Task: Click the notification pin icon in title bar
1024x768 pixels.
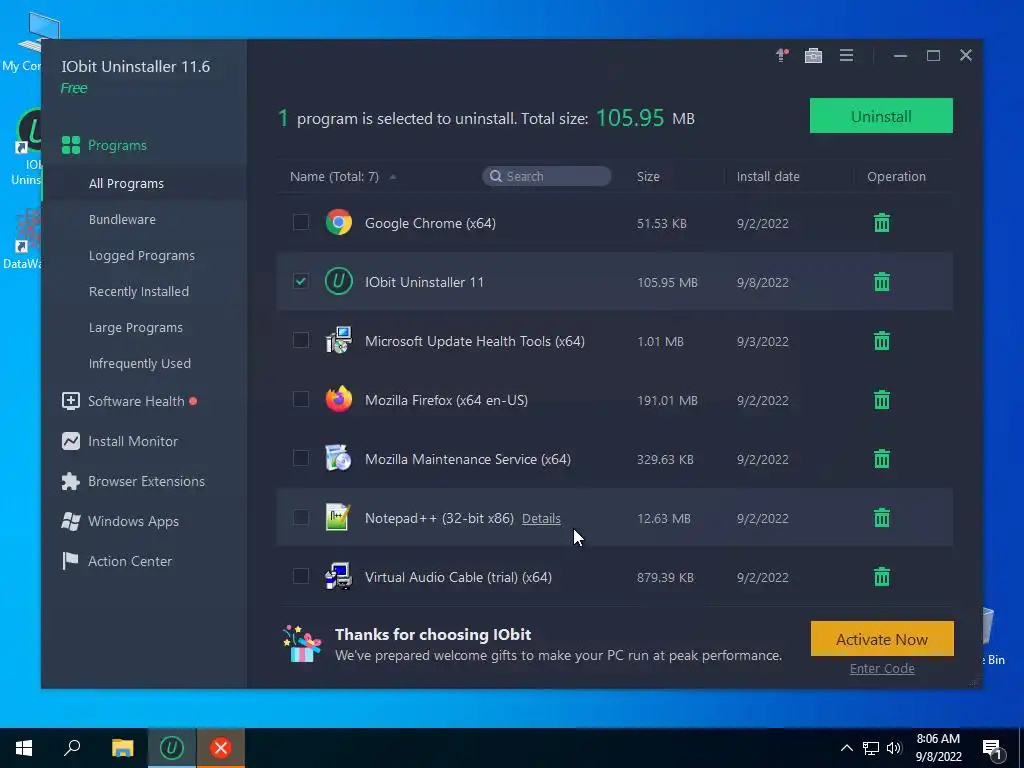Action: (x=782, y=56)
